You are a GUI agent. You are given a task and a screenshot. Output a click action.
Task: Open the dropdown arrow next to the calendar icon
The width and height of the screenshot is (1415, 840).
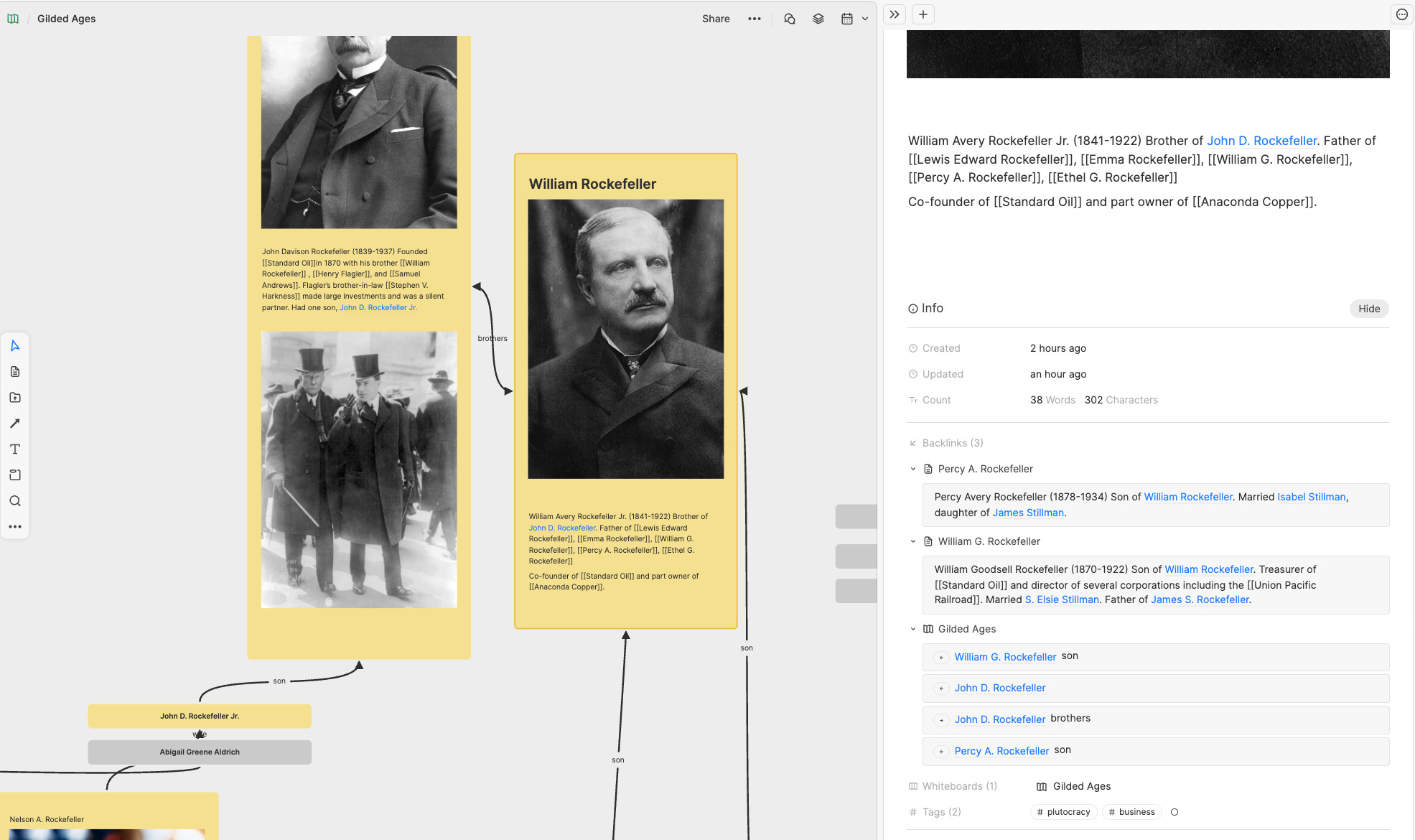click(865, 19)
